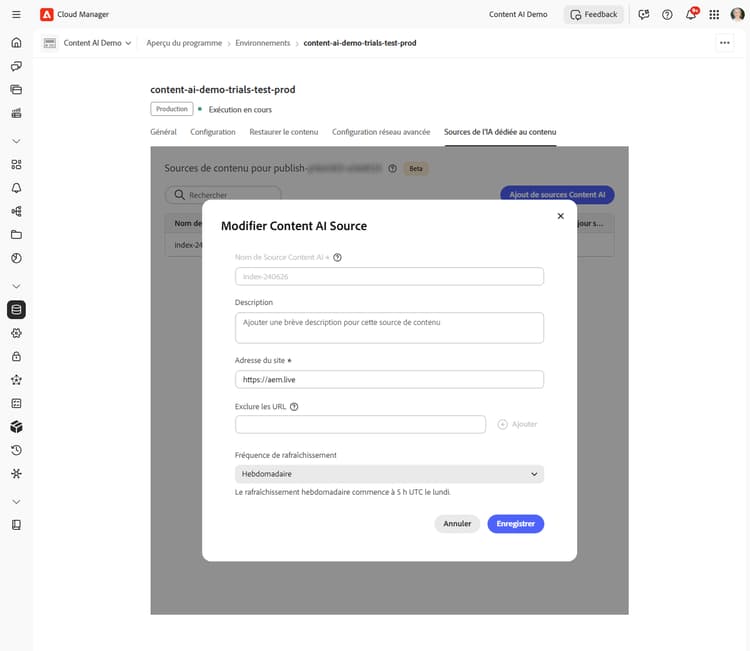The height and width of the screenshot is (651, 750).
Task: Open the more options ellipsis menu
Action: tap(725, 43)
